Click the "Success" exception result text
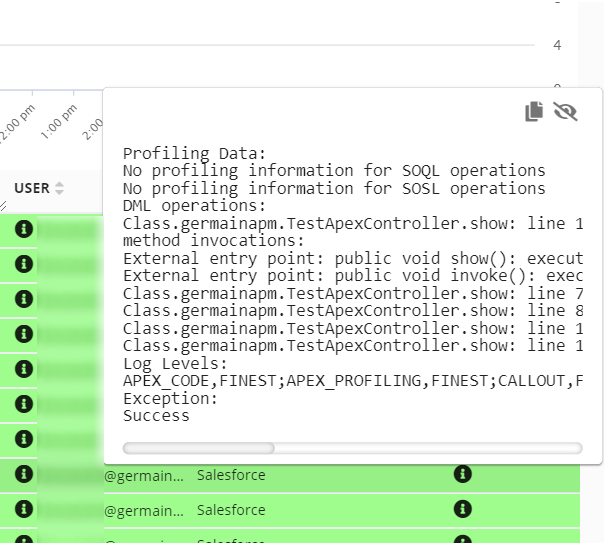This screenshot has width=604, height=543. pyautogui.click(x=156, y=415)
